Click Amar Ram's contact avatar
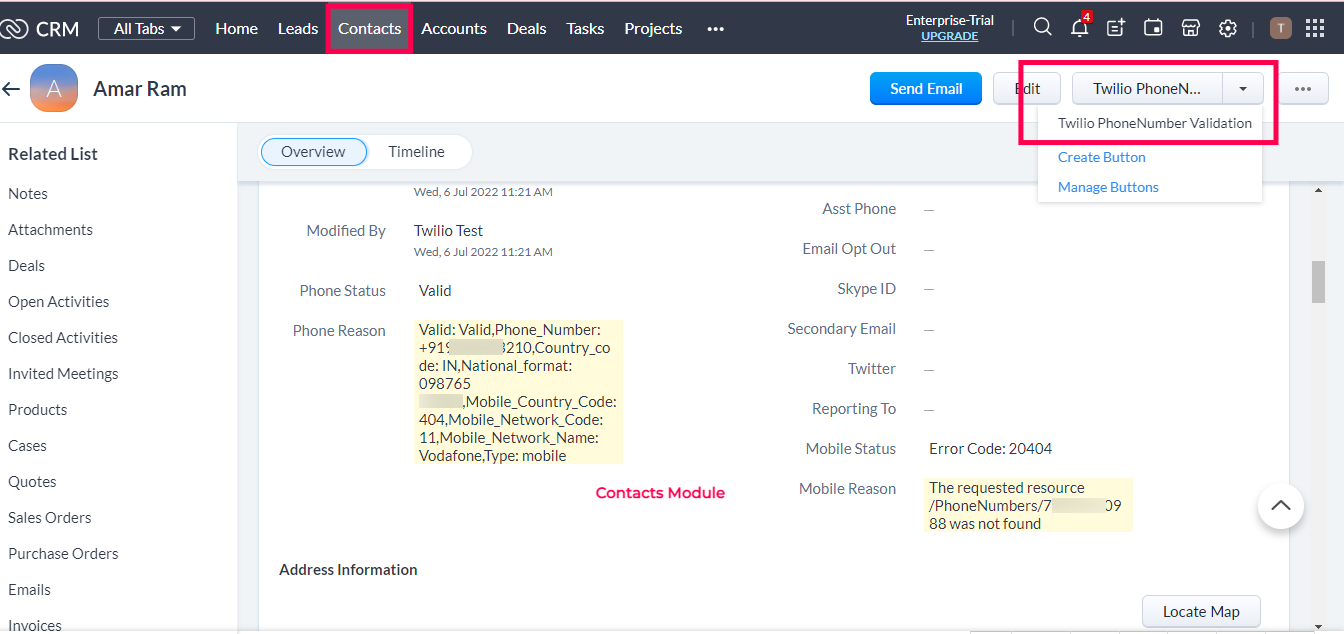The height and width of the screenshot is (634, 1344). point(54,88)
